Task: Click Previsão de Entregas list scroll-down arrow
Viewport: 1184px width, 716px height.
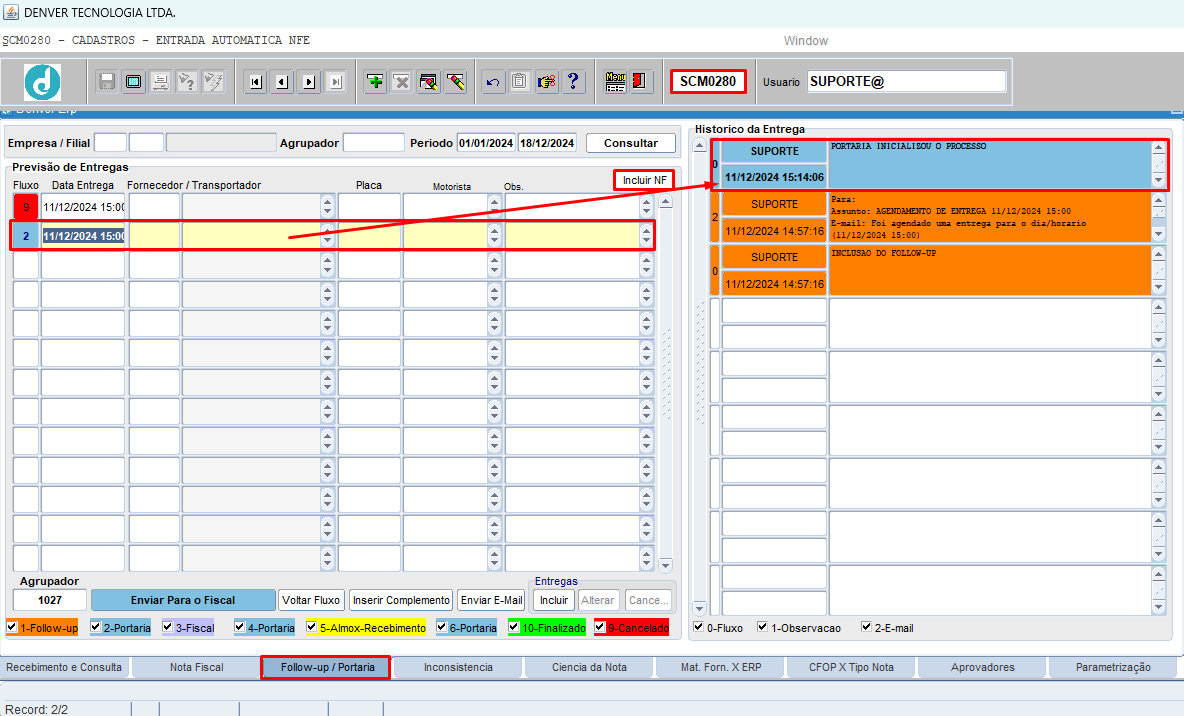Action: (x=665, y=565)
